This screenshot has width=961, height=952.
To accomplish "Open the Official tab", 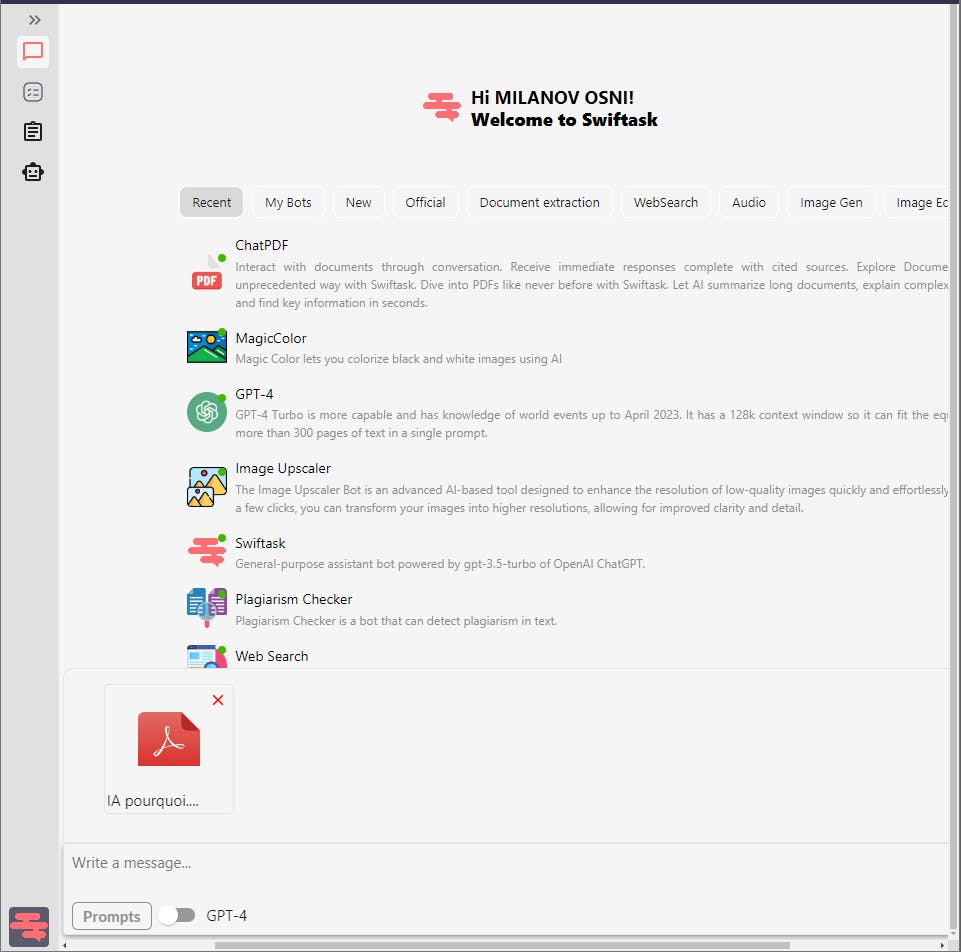I will pos(425,202).
